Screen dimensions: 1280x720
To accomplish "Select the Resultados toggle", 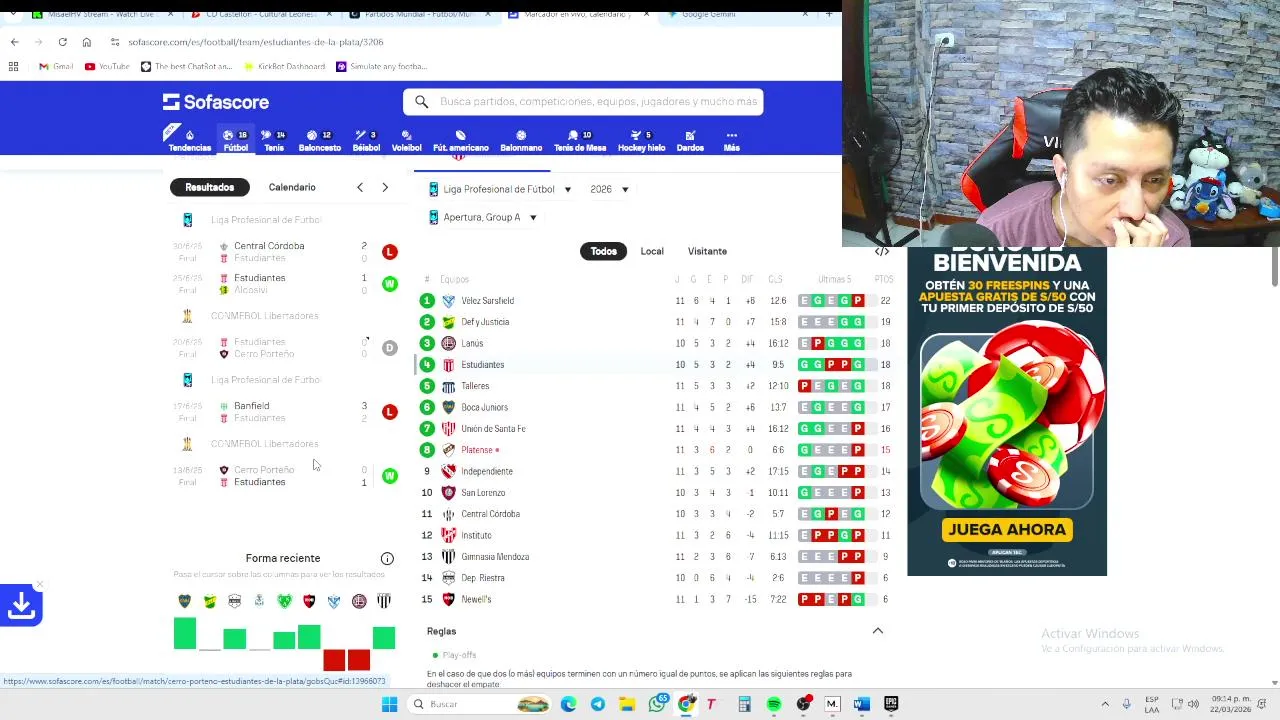I will click(x=209, y=187).
